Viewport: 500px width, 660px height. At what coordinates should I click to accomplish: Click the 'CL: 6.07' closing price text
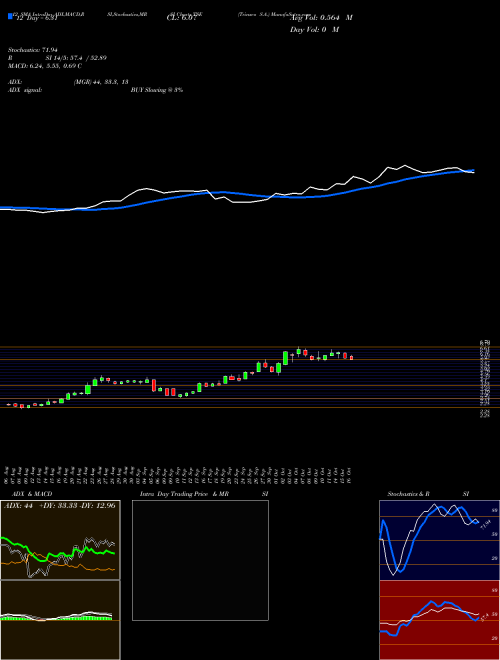(181, 18)
